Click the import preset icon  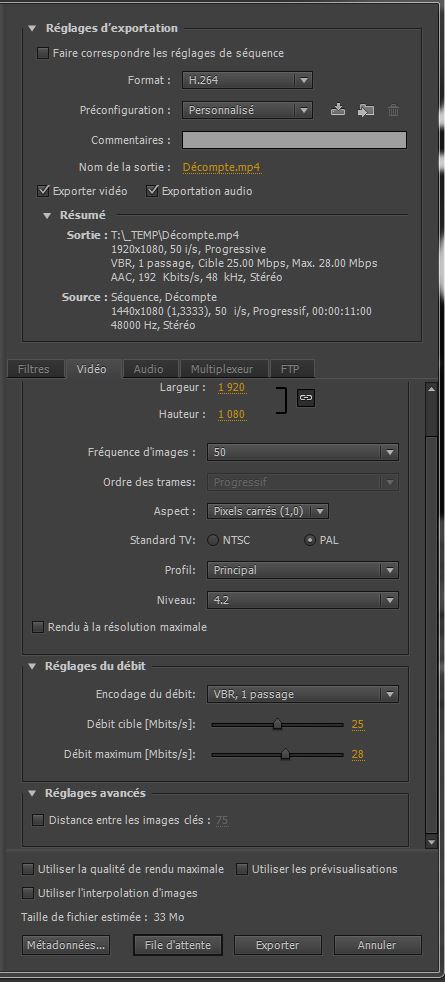(x=366, y=110)
